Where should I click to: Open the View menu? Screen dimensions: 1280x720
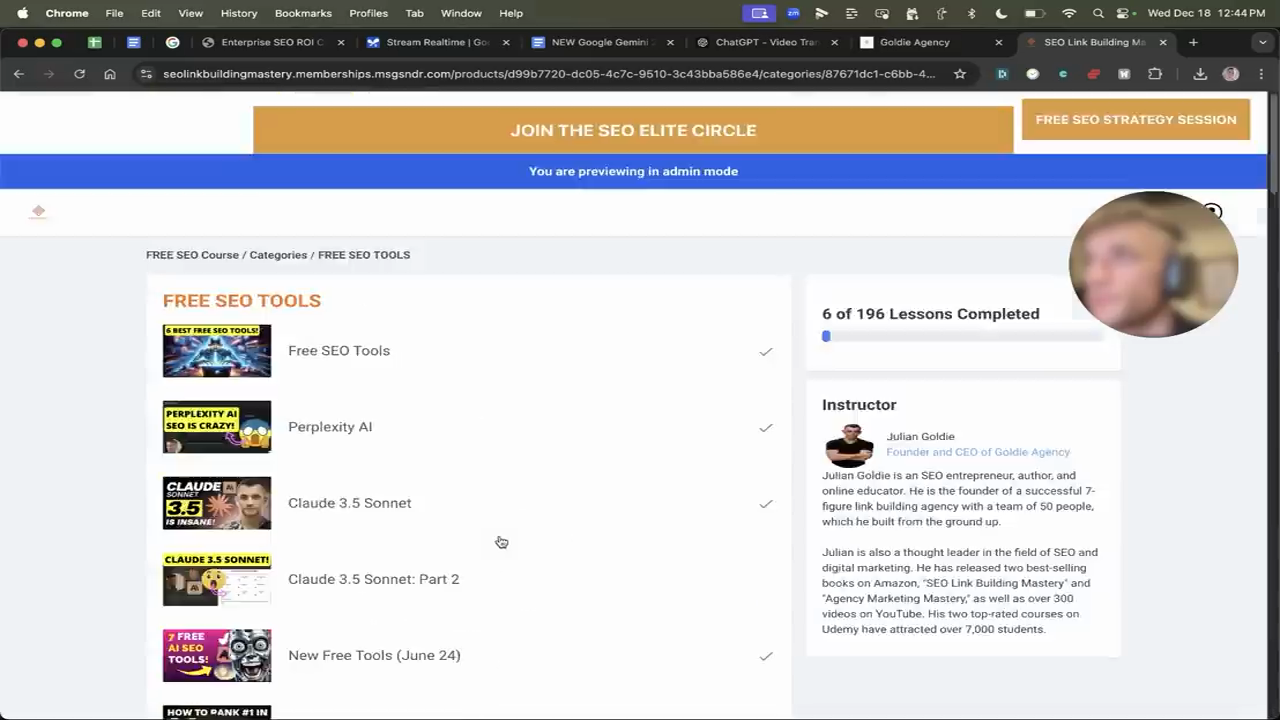tap(190, 13)
